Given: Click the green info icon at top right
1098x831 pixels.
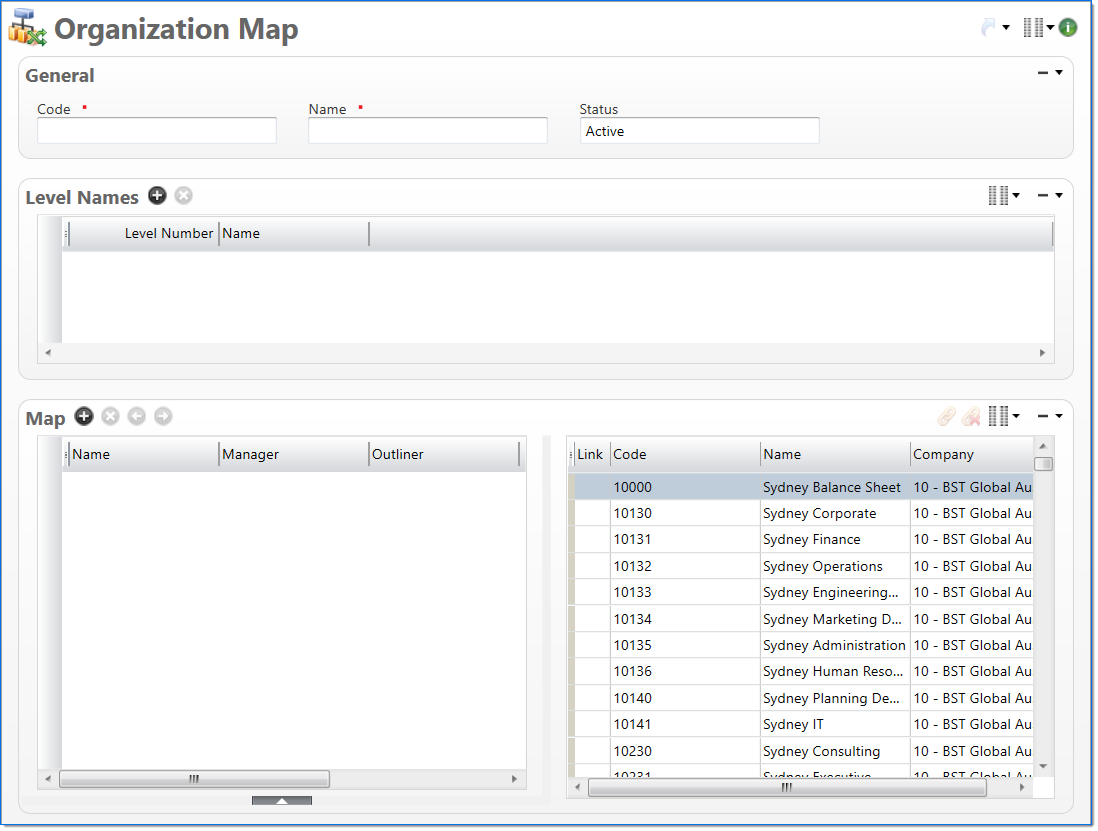Looking at the screenshot, I should [x=1068, y=28].
